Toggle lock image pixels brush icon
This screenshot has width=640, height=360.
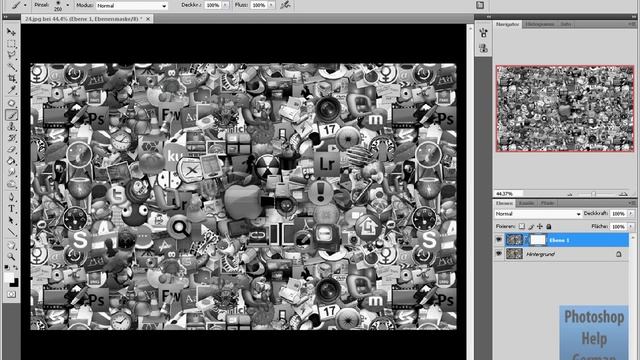point(531,226)
